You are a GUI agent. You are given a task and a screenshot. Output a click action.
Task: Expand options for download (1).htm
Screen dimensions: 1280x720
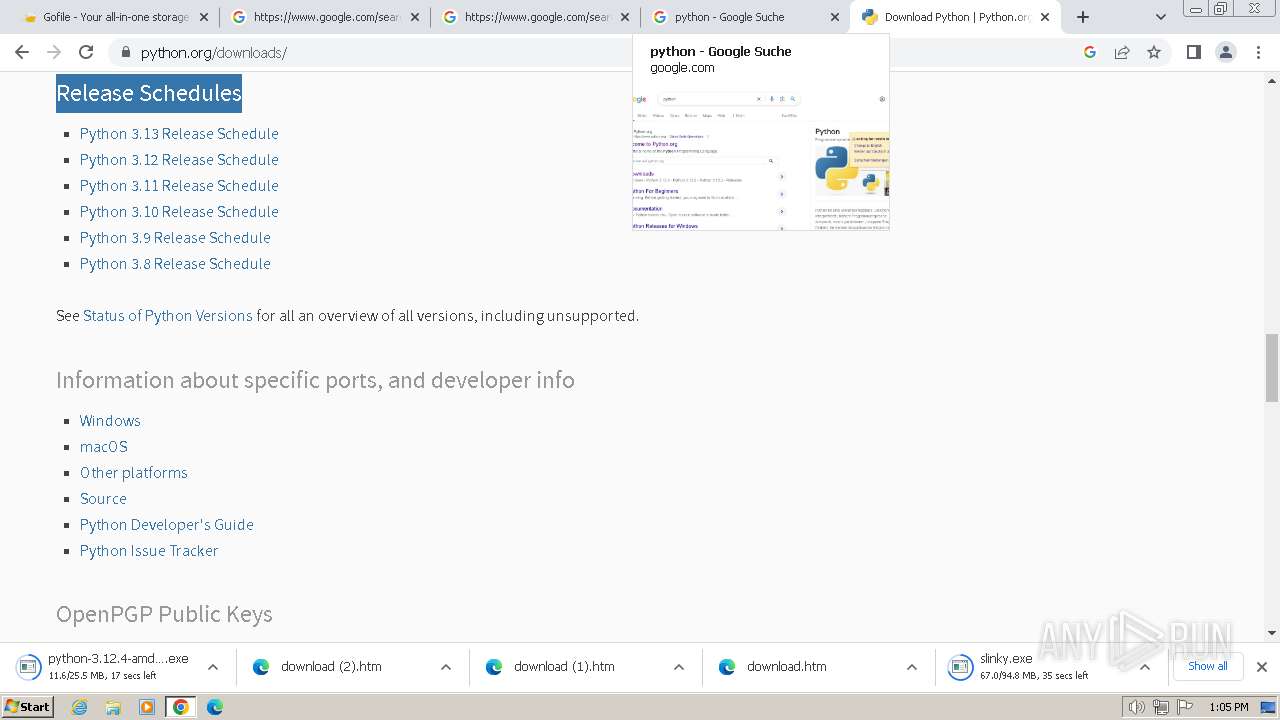678,667
